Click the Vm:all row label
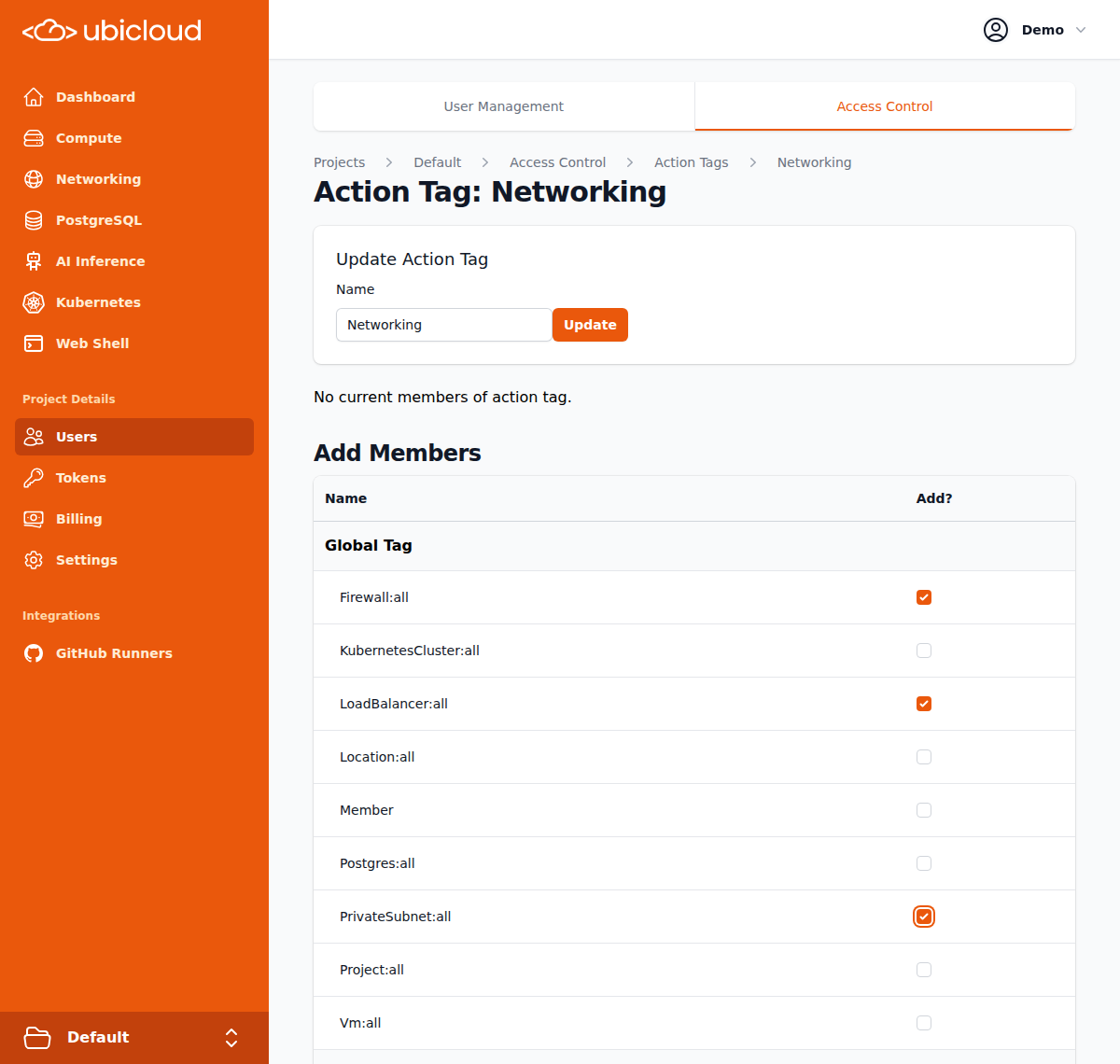This screenshot has height=1064, width=1120. (360, 1023)
